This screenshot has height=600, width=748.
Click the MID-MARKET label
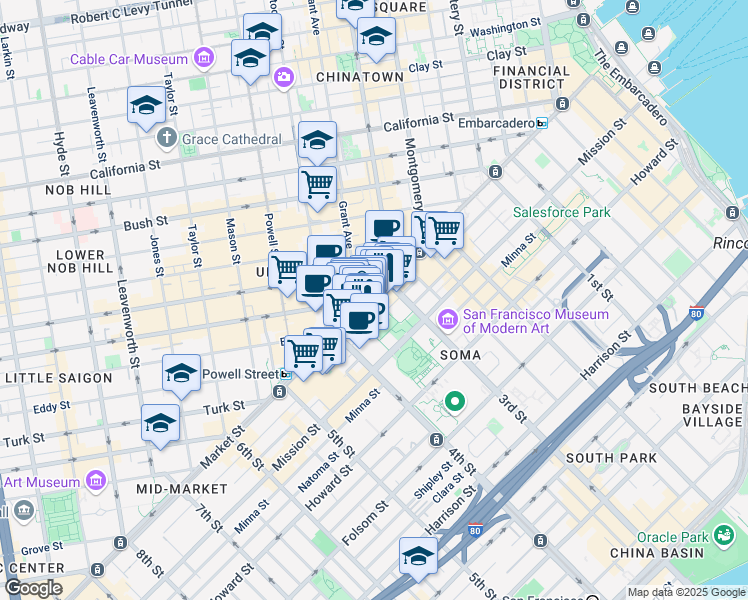click(x=182, y=489)
